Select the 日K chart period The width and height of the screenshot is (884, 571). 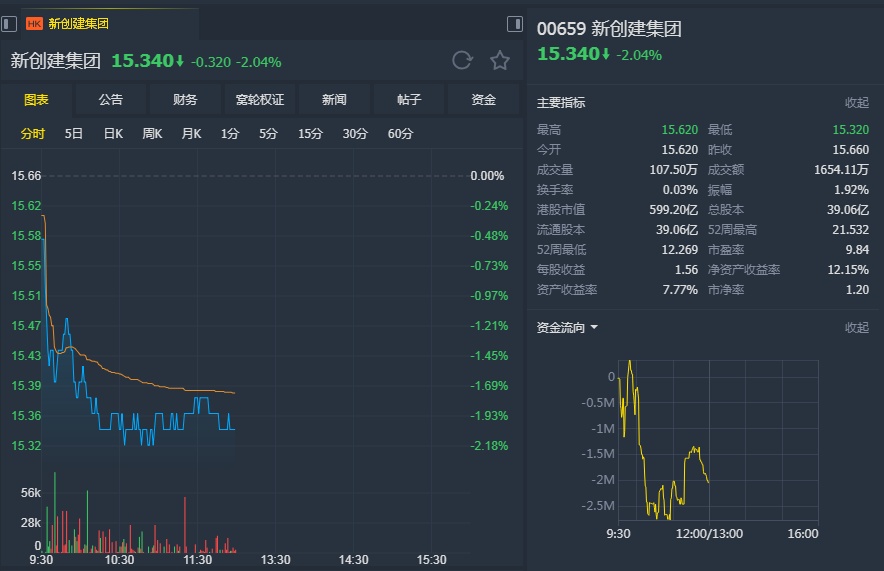click(113, 134)
